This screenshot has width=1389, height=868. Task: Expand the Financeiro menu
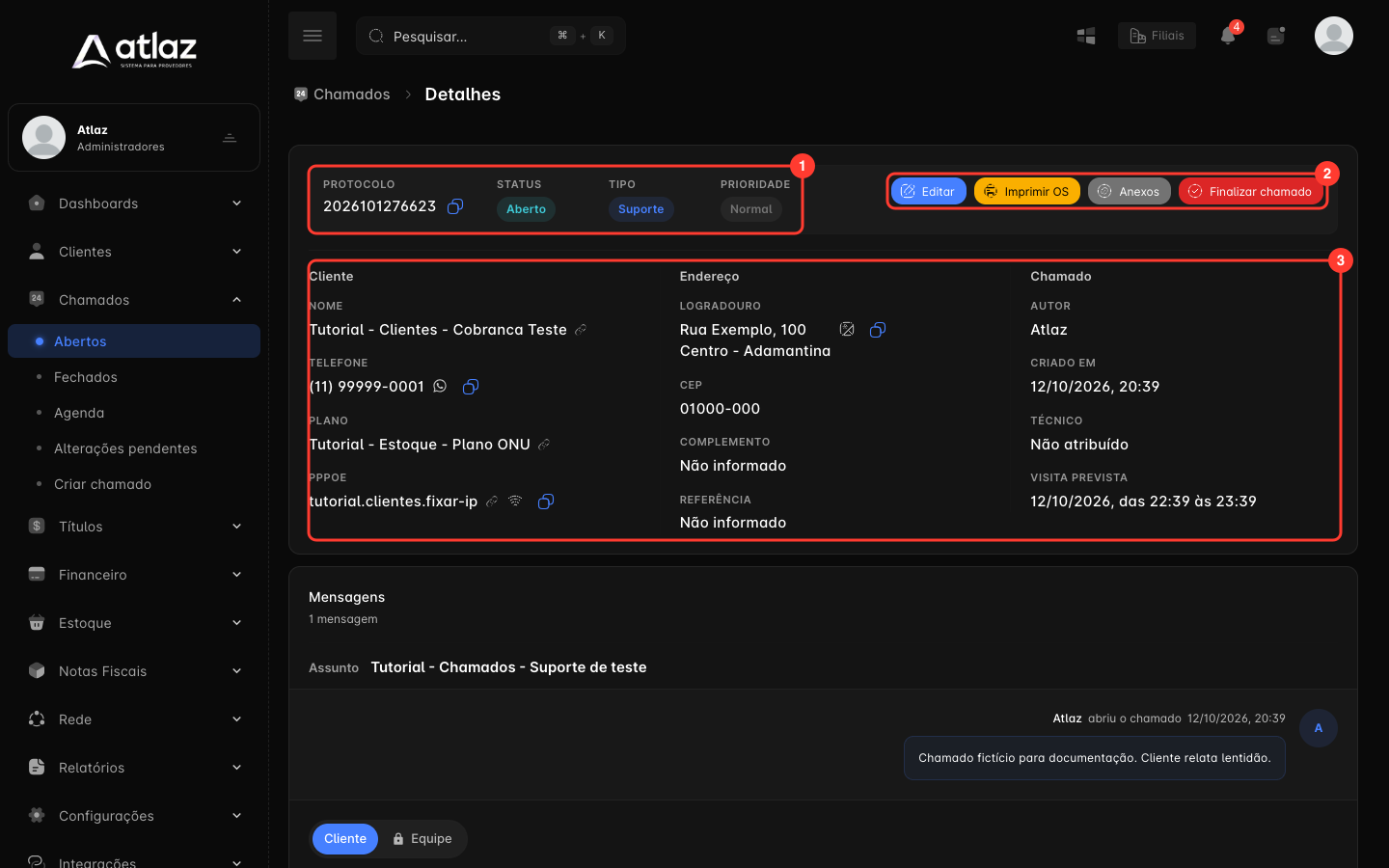134,575
